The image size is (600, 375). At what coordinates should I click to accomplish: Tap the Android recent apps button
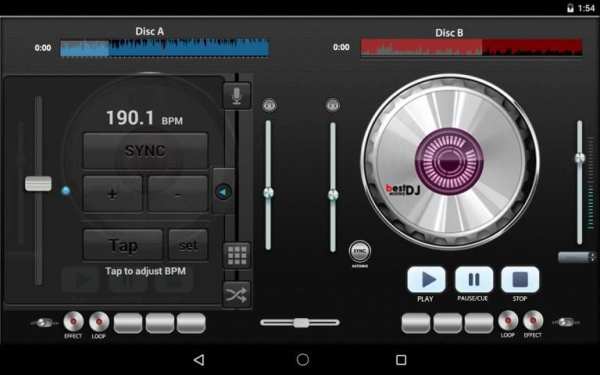pyautogui.click(x=401, y=360)
